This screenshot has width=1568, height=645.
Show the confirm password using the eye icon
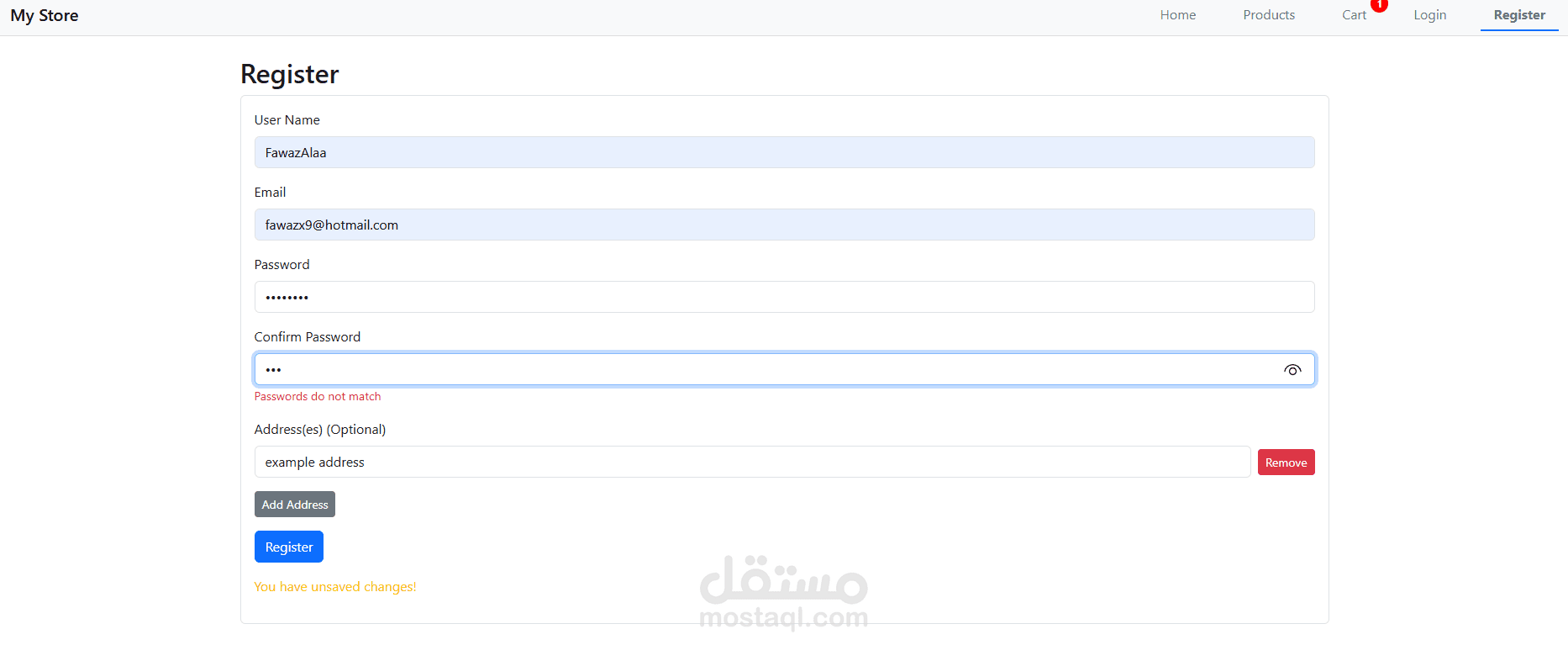click(x=1292, y=370)
